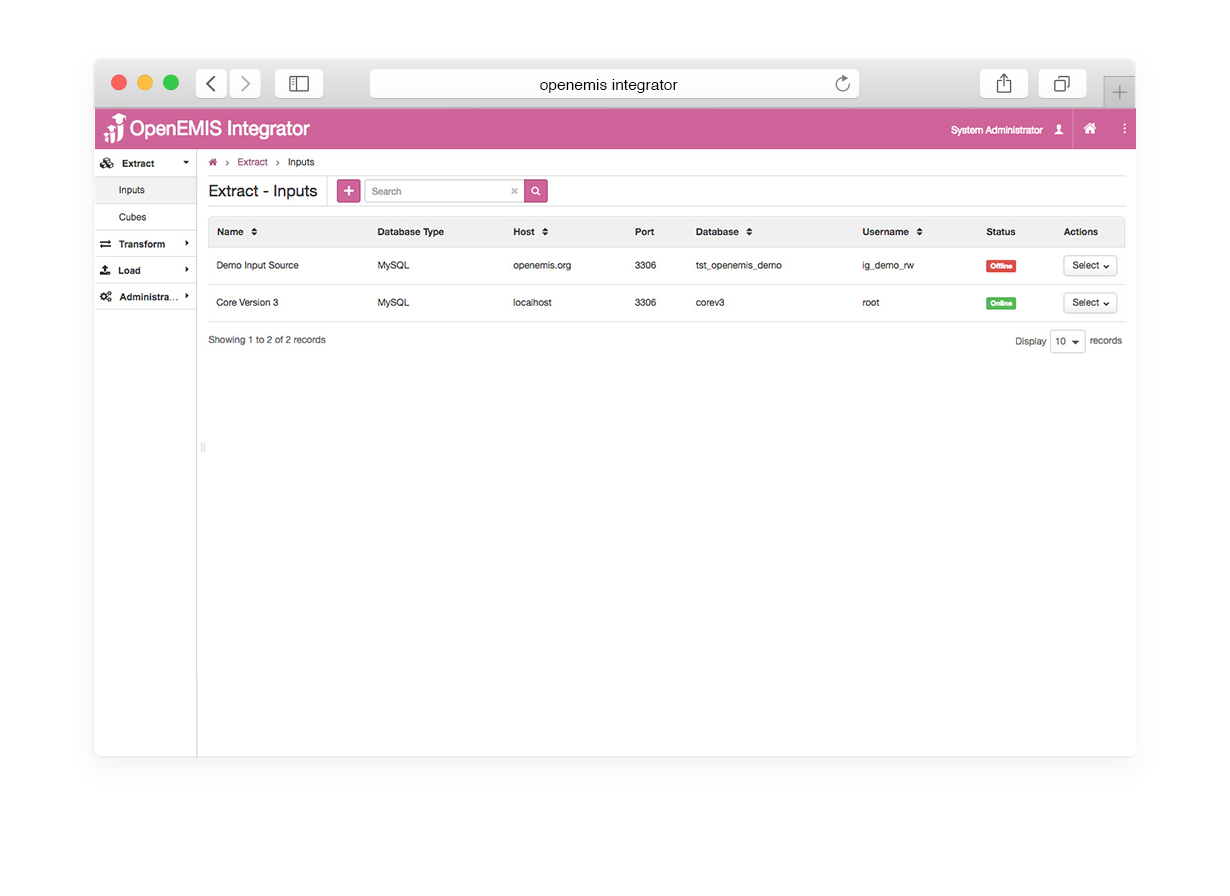
Task: Open the Cubes sidebar item
Action: pyautogui.click(x=145, y=217)
